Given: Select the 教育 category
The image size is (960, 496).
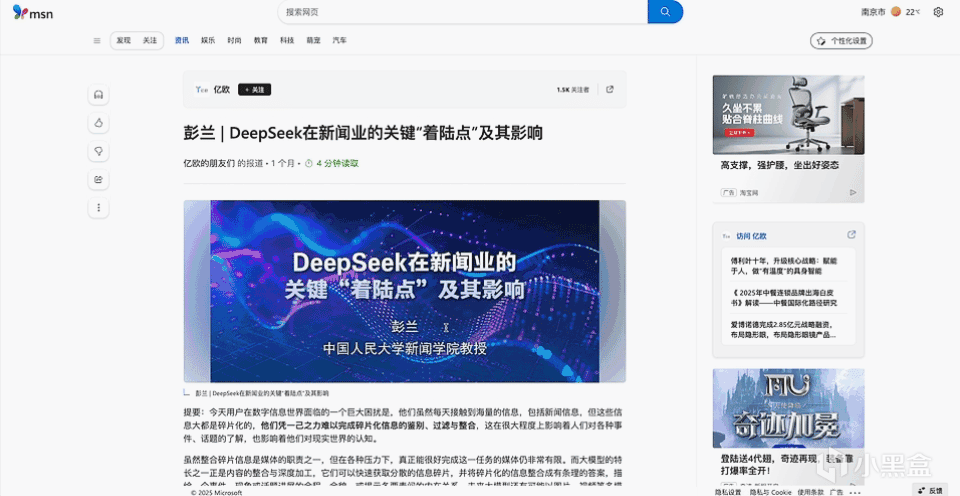Looking at the screenshot, I should (261, 40).
